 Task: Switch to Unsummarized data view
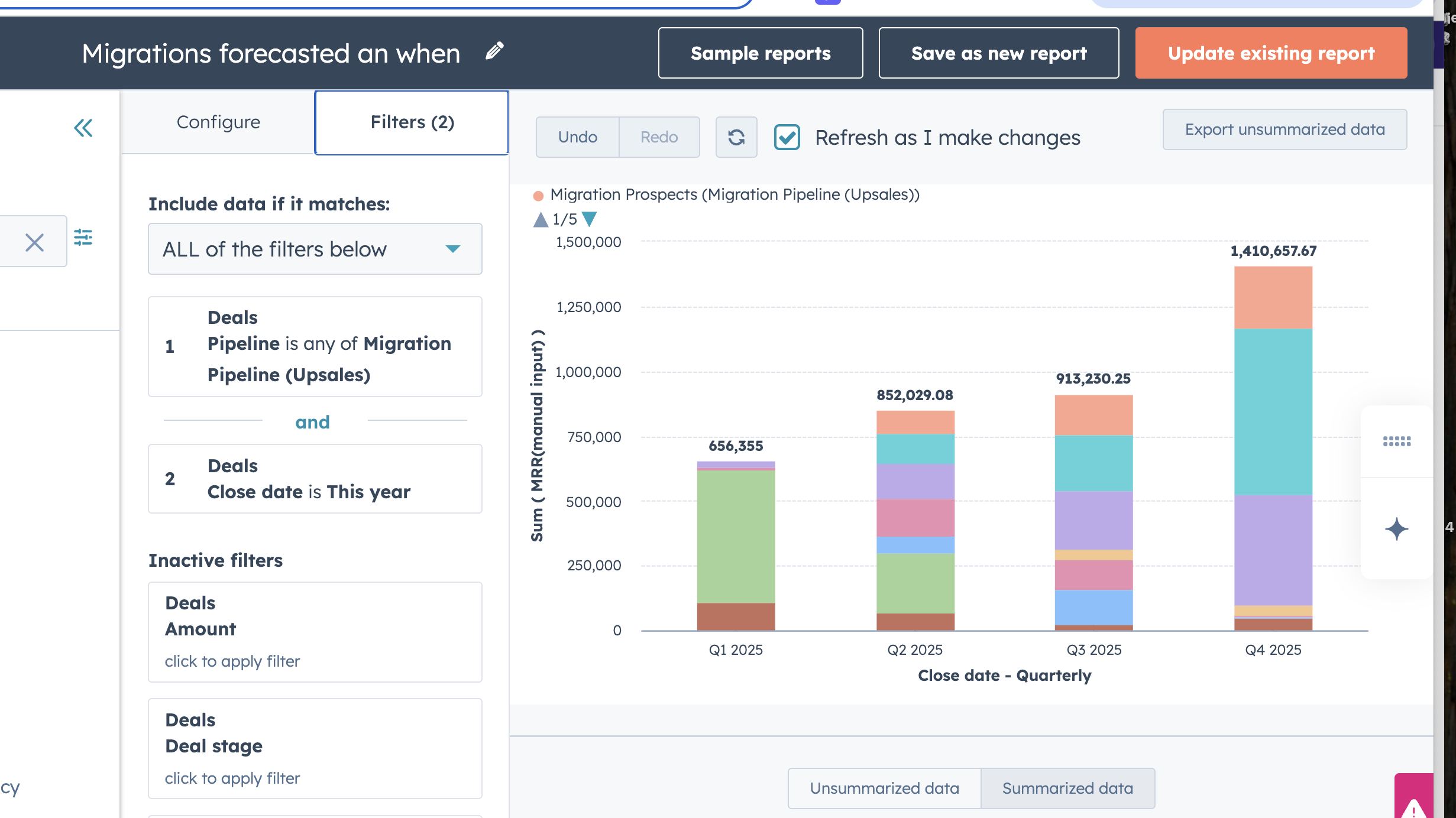(884, 788)
